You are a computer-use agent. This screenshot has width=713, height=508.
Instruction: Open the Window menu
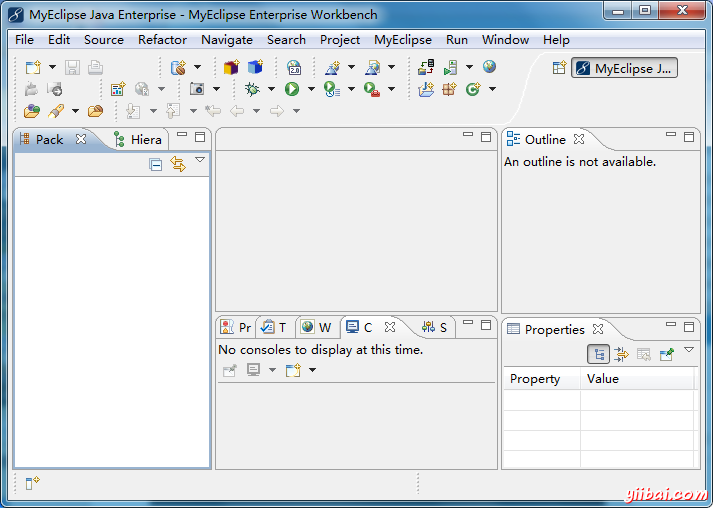(x=505, y=40)
